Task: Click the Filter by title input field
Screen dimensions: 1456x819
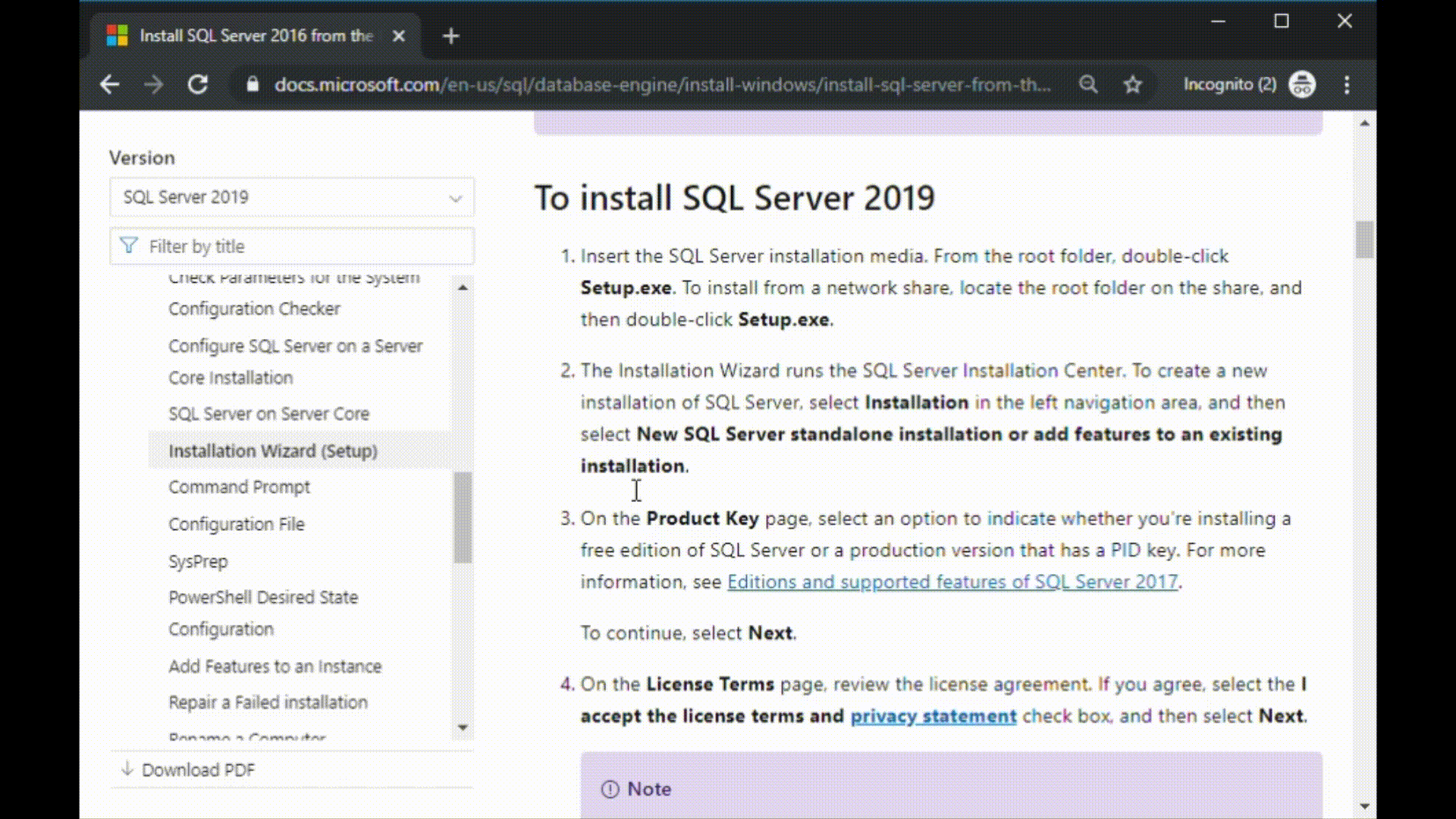Action: [290, 245]
